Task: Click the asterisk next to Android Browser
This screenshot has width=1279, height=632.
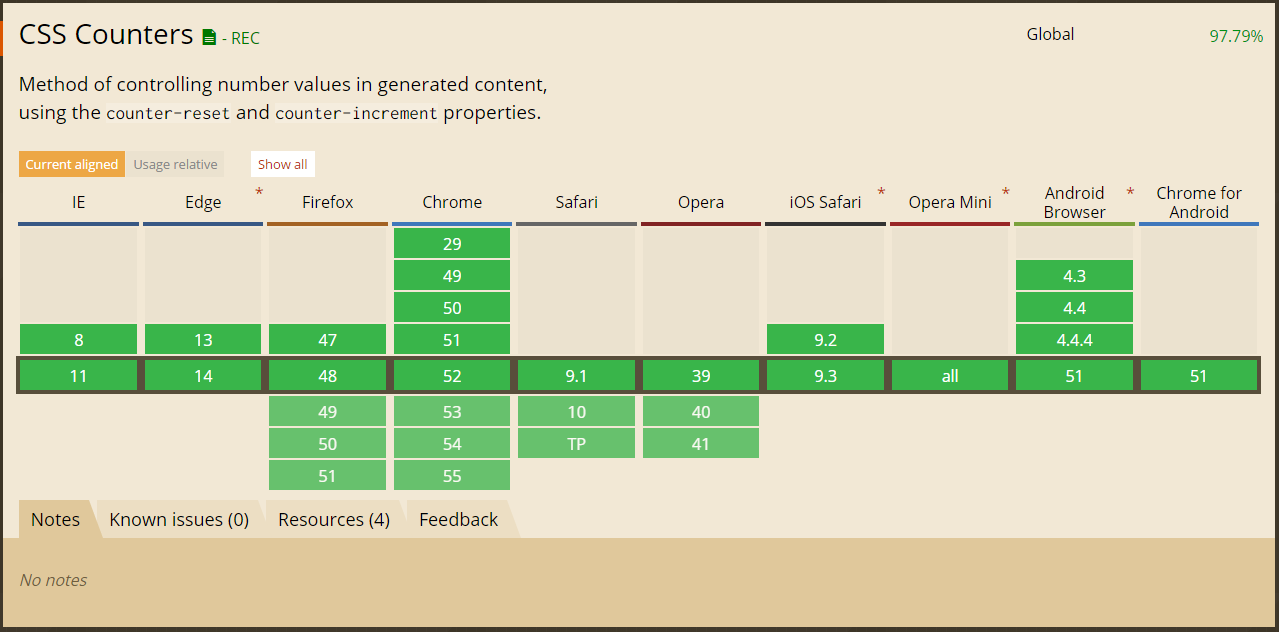Action: click(1130, 192)
